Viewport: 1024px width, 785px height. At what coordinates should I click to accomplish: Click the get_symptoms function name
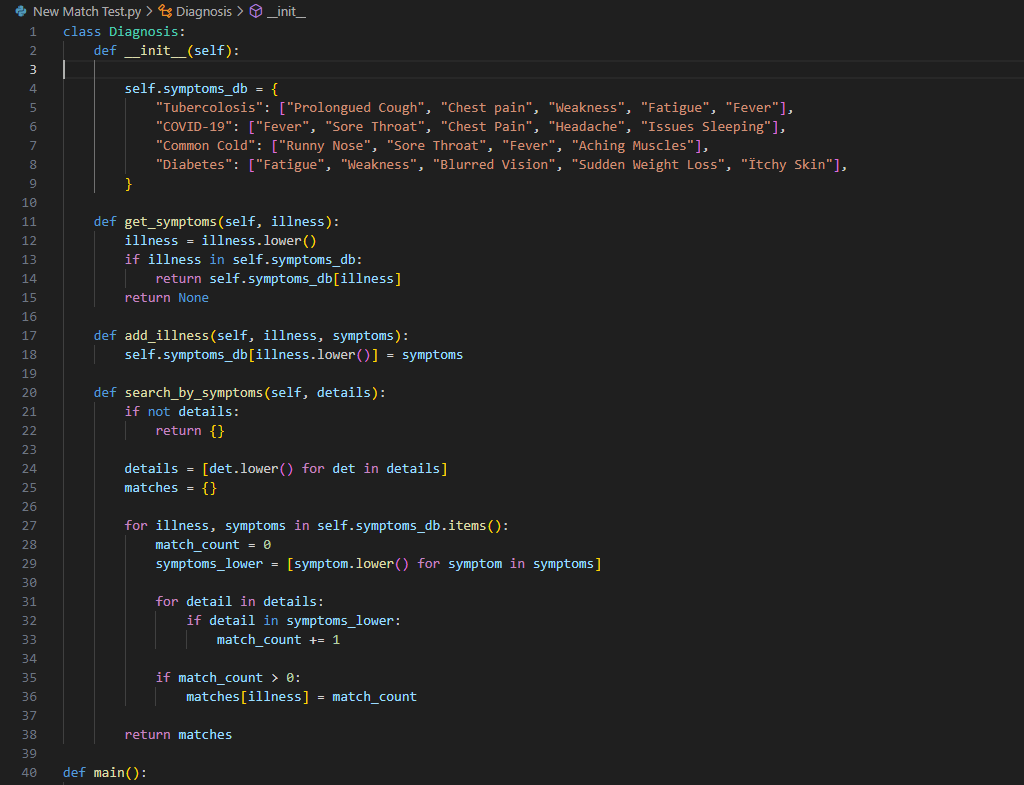tap(170, 222)
